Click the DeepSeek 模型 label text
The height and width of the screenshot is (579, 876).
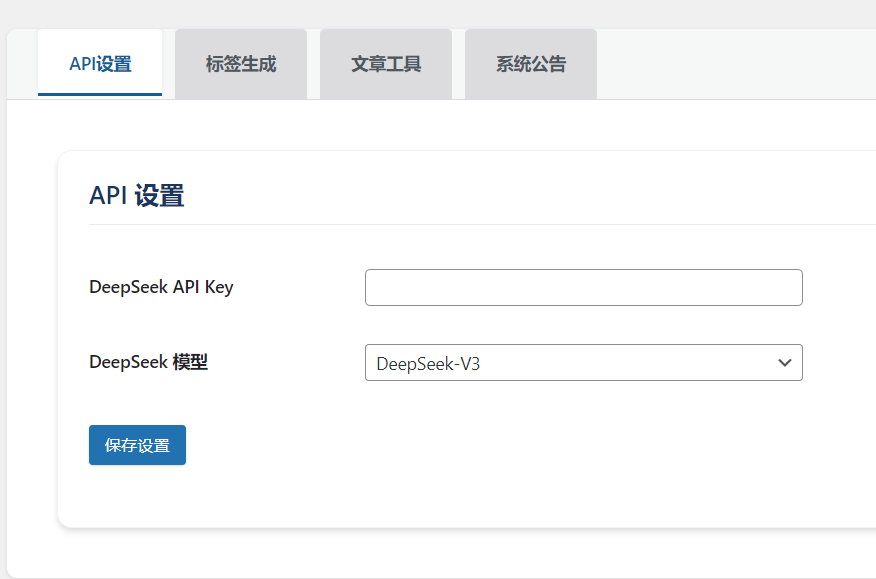pyautogui.click(x=148, y=362)
